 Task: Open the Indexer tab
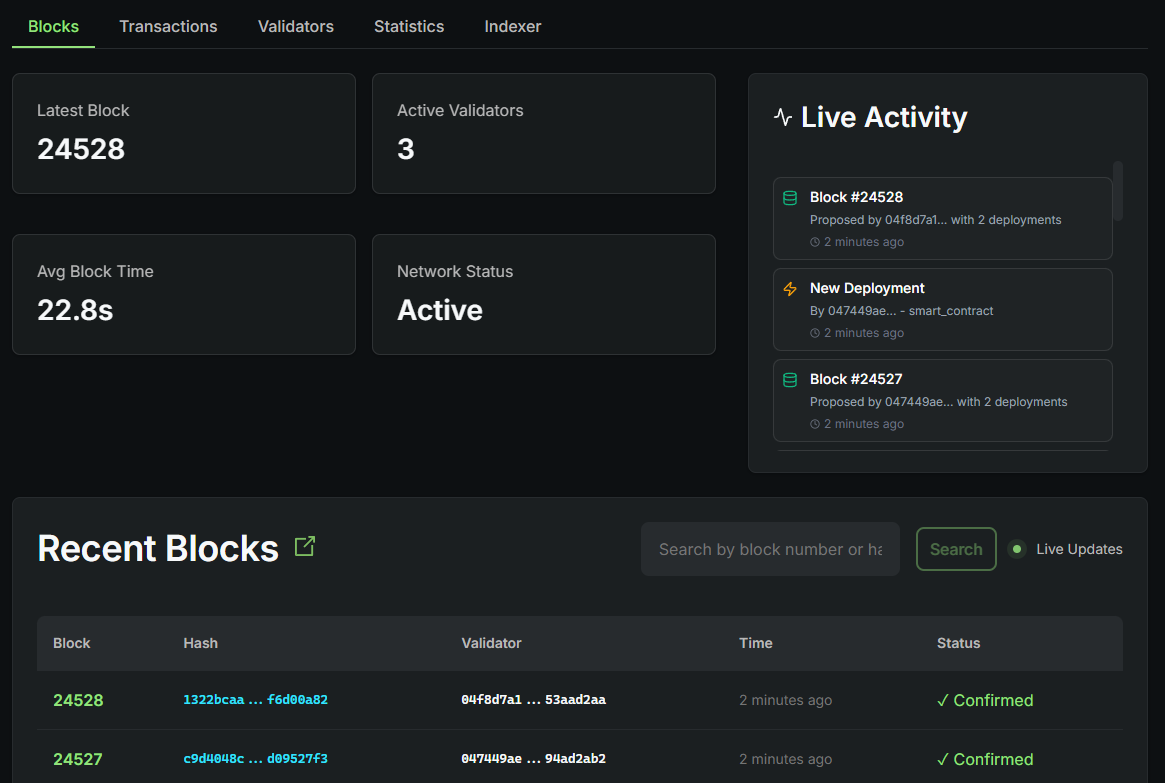[x=512, y=26]
